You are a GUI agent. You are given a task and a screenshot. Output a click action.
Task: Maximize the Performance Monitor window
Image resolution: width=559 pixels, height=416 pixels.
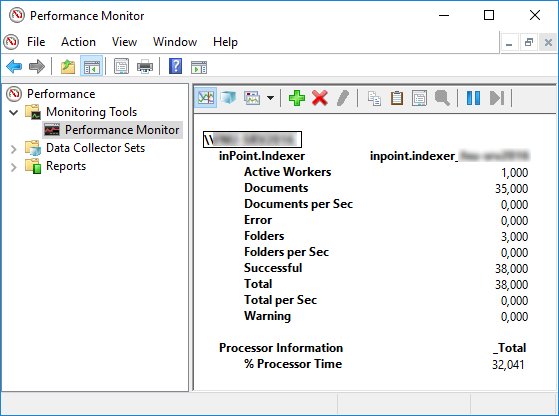pyautogui.click(x=489, y=15)
